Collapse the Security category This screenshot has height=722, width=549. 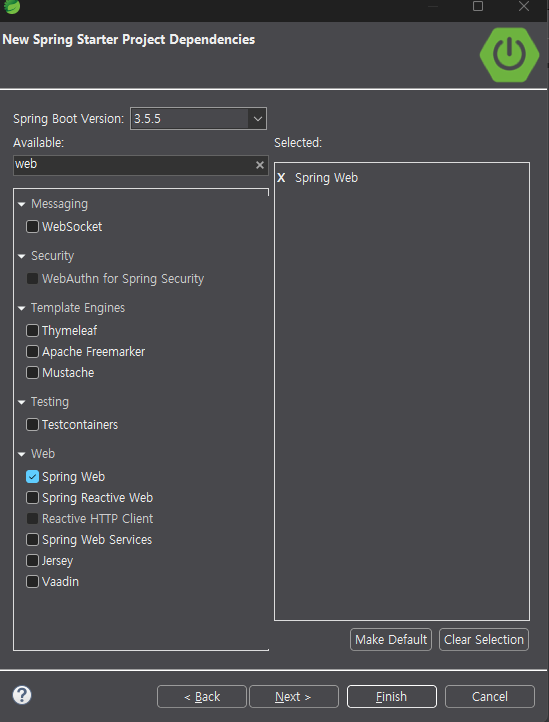(22, 256)
